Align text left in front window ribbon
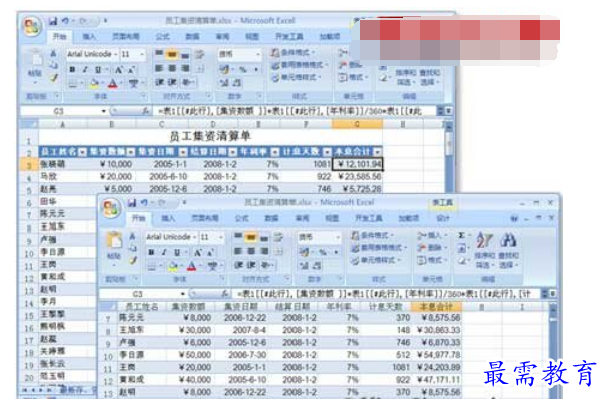 (238, 251)
